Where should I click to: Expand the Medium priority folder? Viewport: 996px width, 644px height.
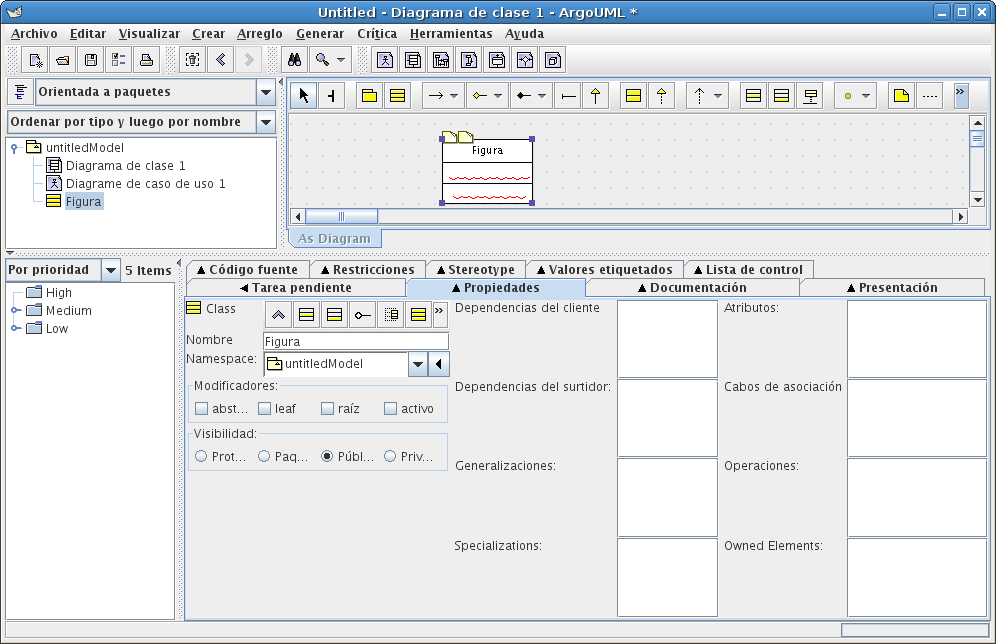click(x=15, y=311)
